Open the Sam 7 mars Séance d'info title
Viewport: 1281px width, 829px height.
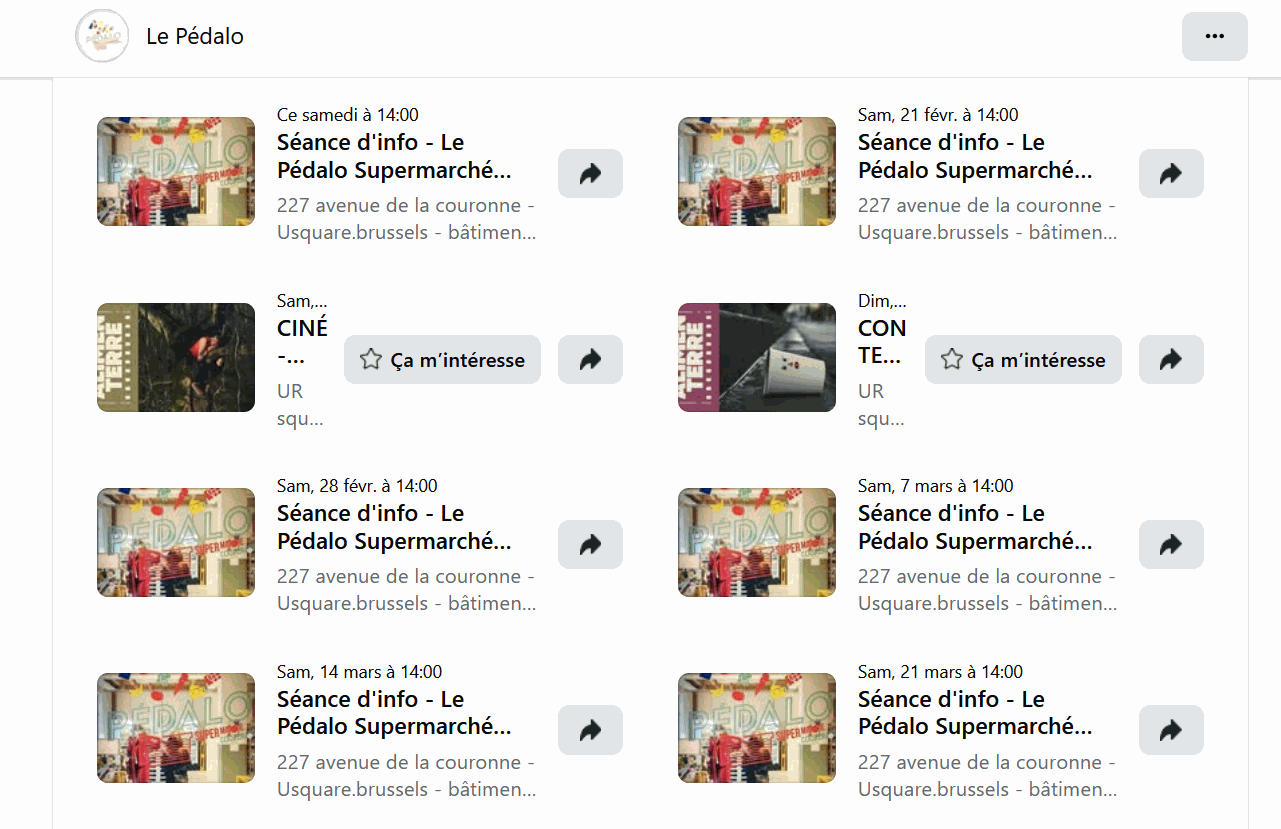coord(974,528)
